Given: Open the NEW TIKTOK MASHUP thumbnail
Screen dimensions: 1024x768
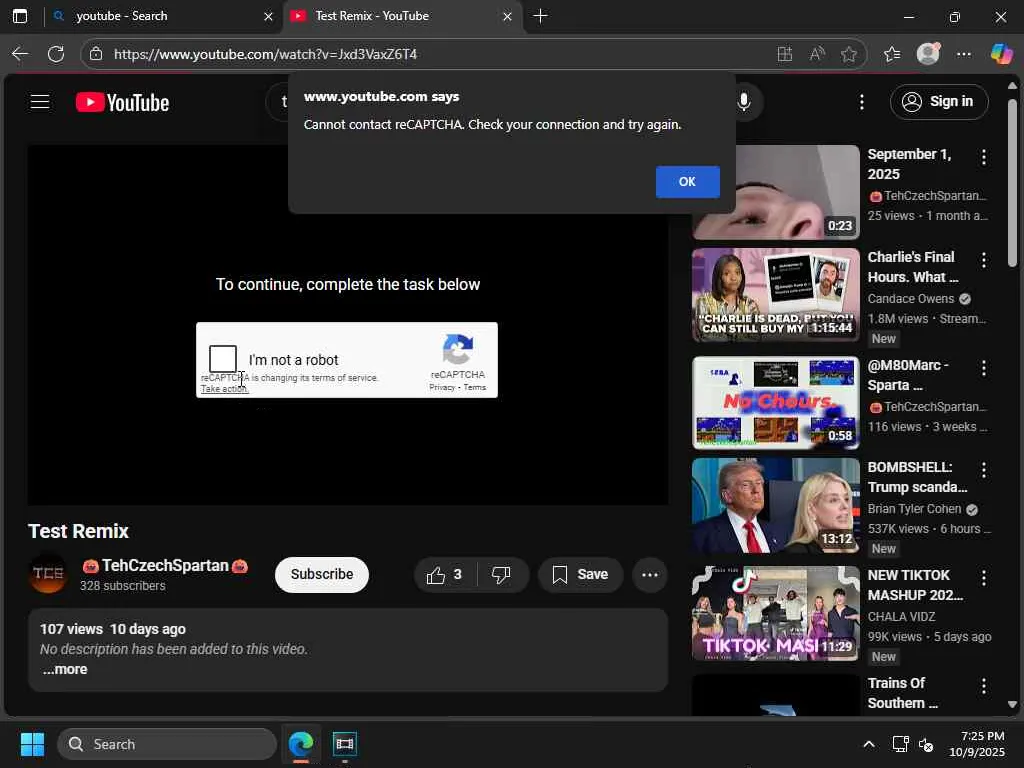Looking at the screenshot, I should click(x=776, y=613).
